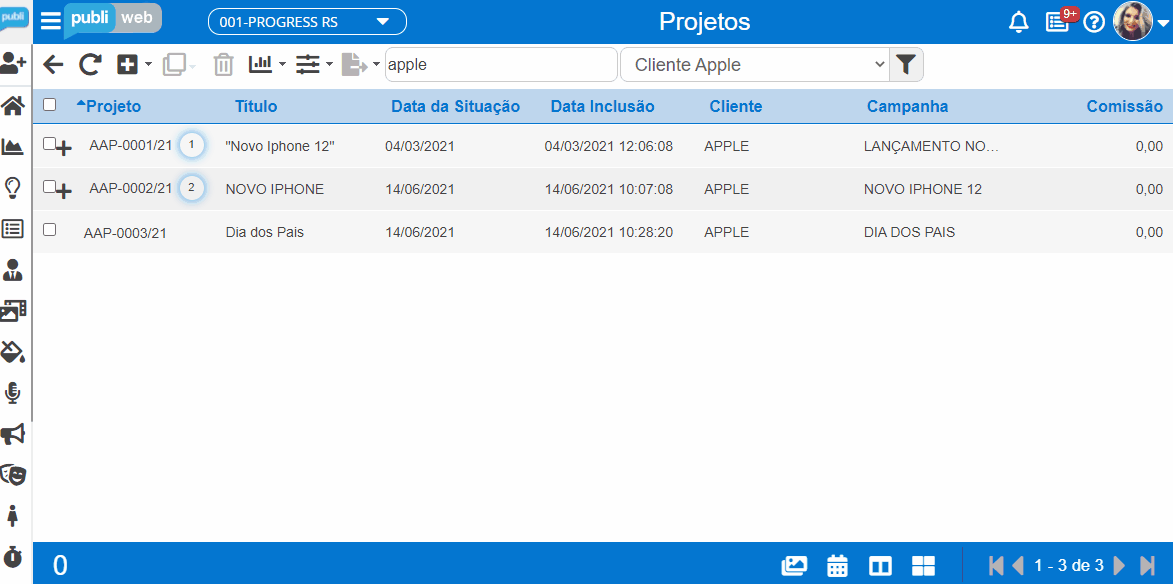Open stopwatch icon in sidebar

(13, 556)
